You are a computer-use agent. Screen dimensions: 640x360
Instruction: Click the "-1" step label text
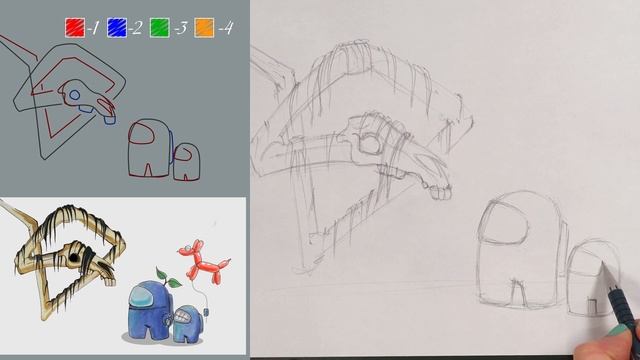pyautogui.click(x=93, y=28)
